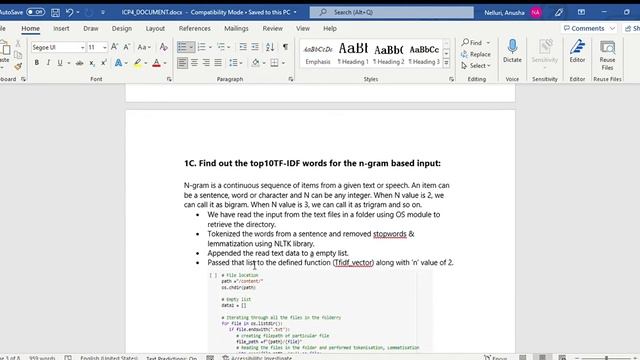
Task: Open the Help tab
Action: tap(330, 29)
